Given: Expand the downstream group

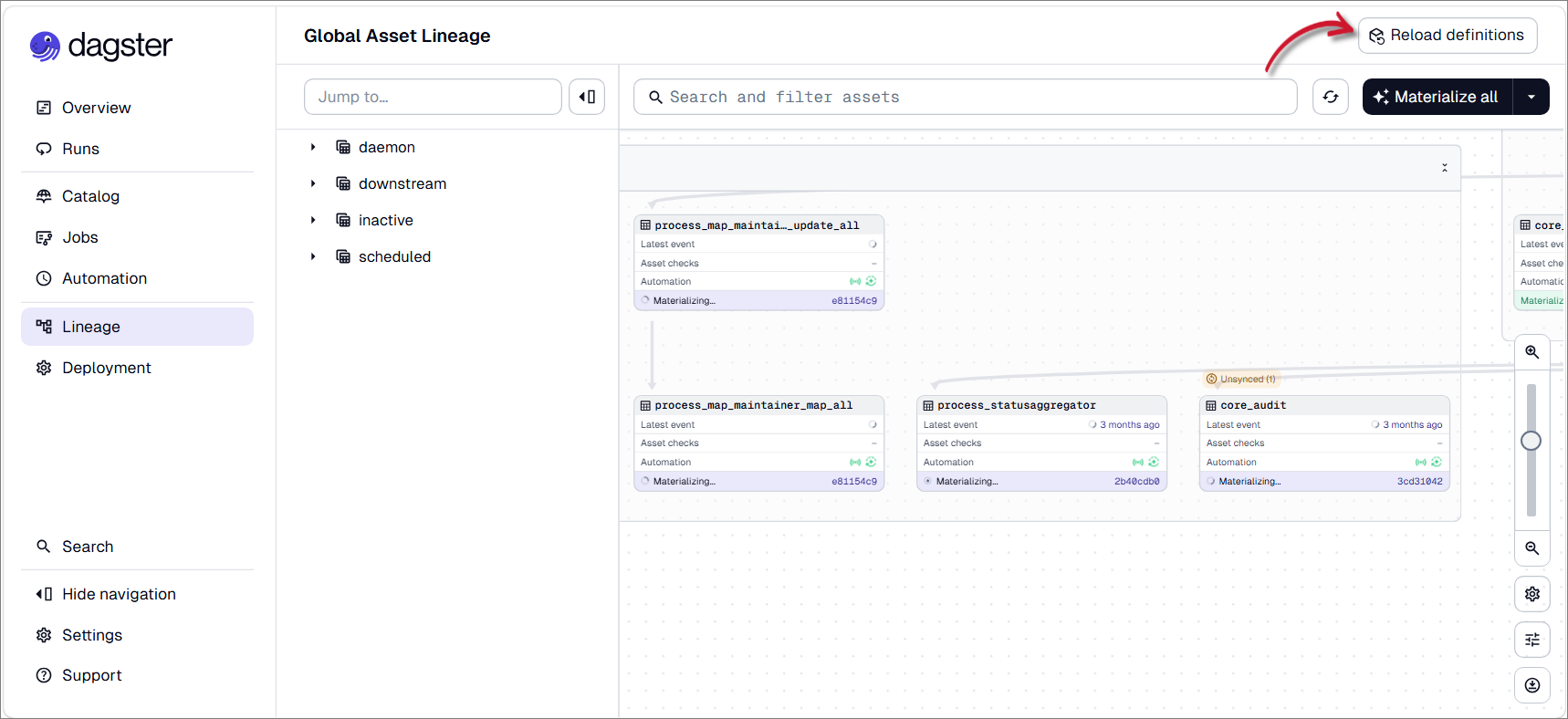Looking at the screenshot, I should (313, 183).
